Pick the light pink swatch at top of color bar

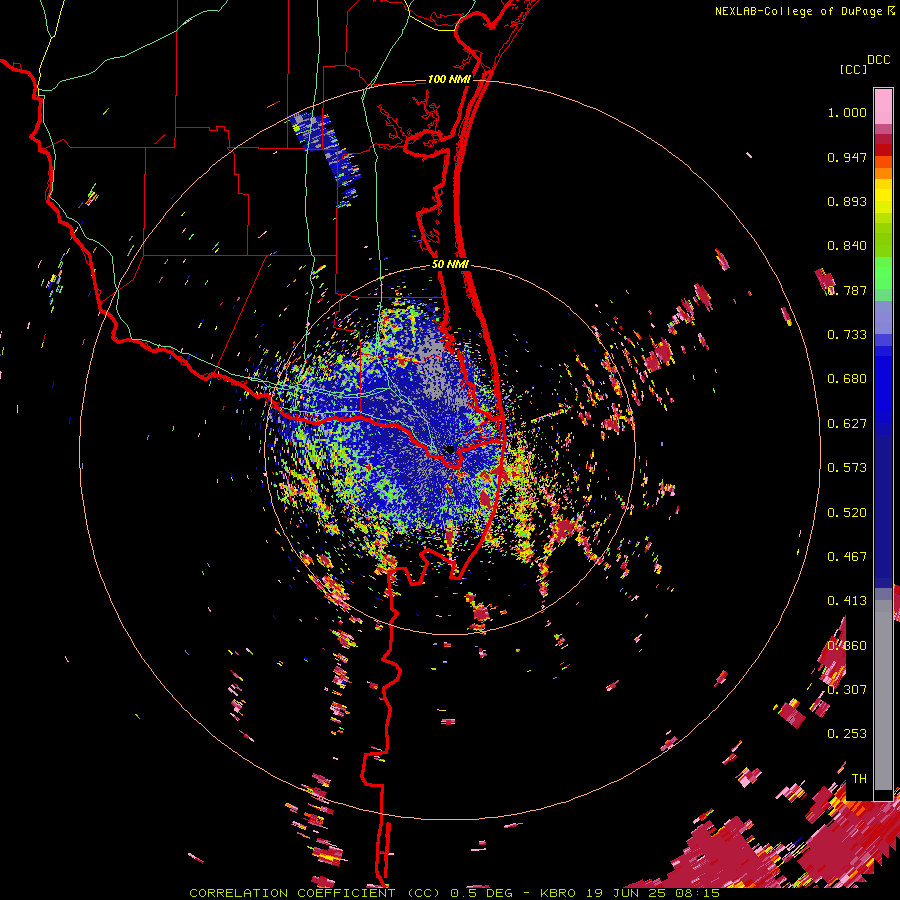tap(883, 106)
